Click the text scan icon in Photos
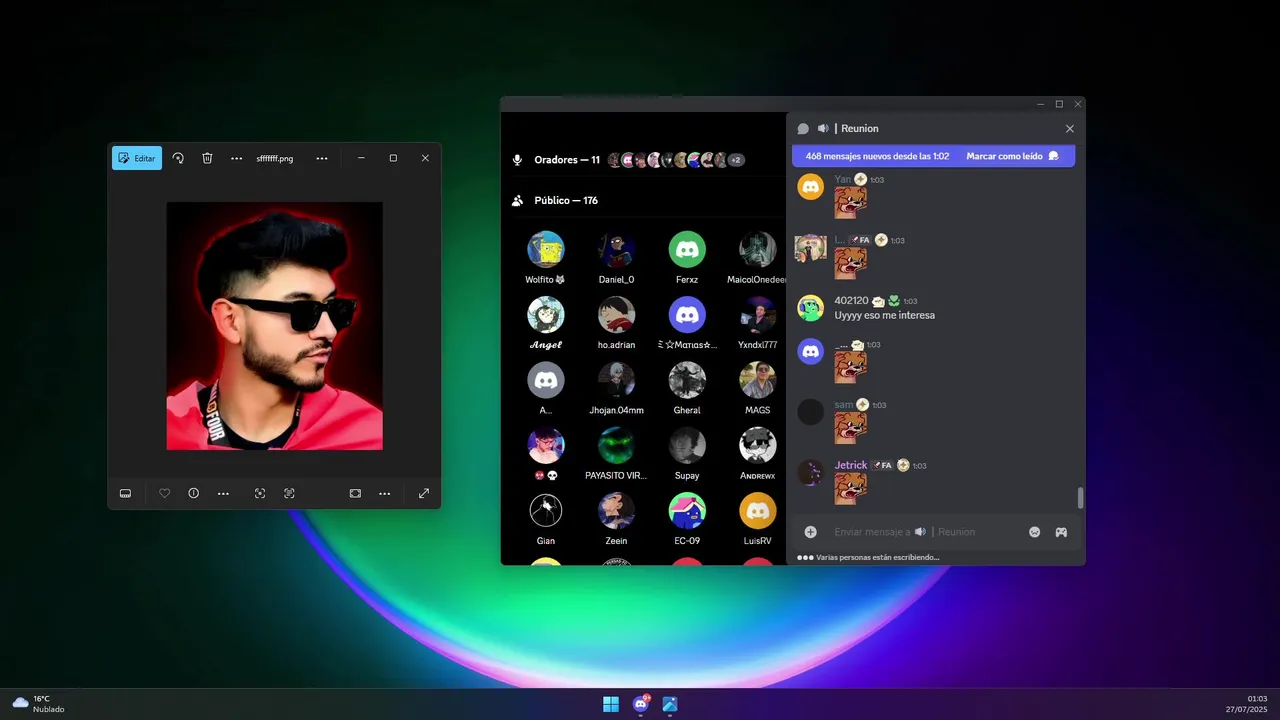The image size is (1280, 720). point(289,493)
